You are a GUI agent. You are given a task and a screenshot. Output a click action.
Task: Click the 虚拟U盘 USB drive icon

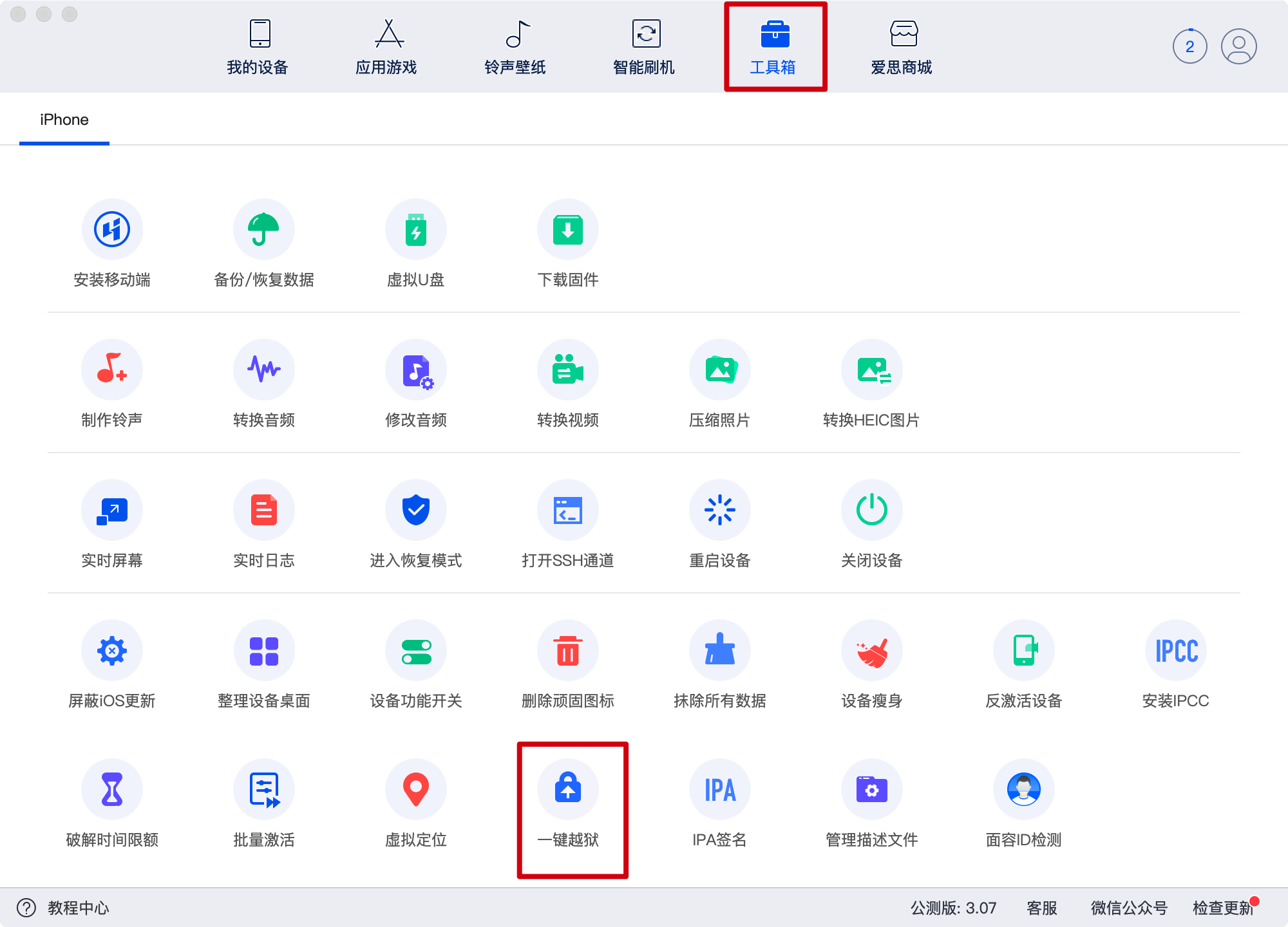point(416,229)
